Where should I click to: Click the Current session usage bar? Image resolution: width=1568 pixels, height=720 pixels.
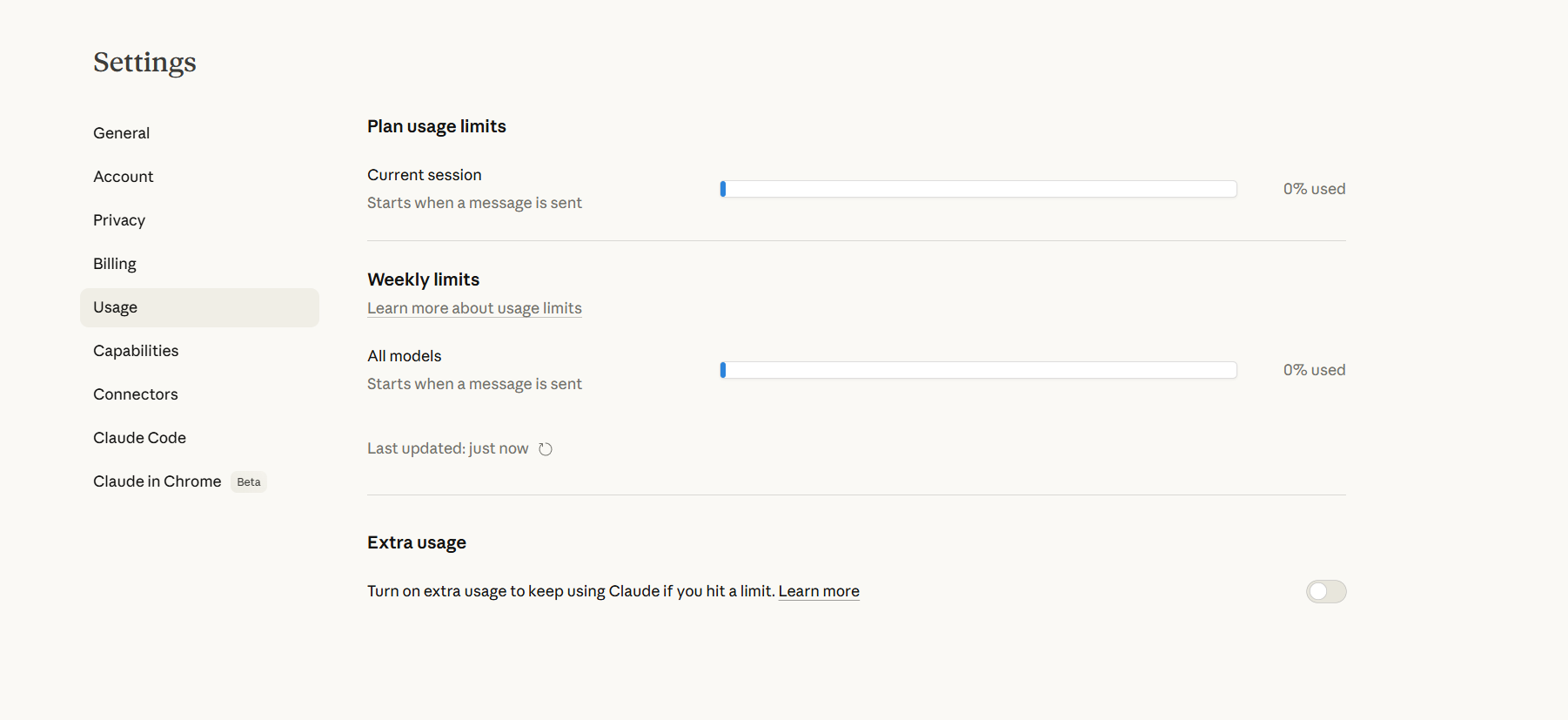pyautogui.click(x=978, y=189)
